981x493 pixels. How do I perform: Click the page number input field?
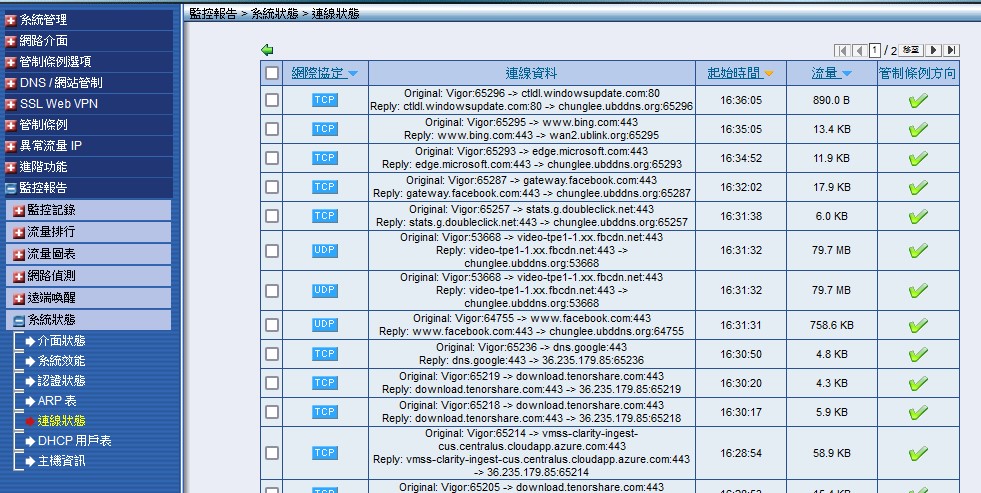(875, 50)
